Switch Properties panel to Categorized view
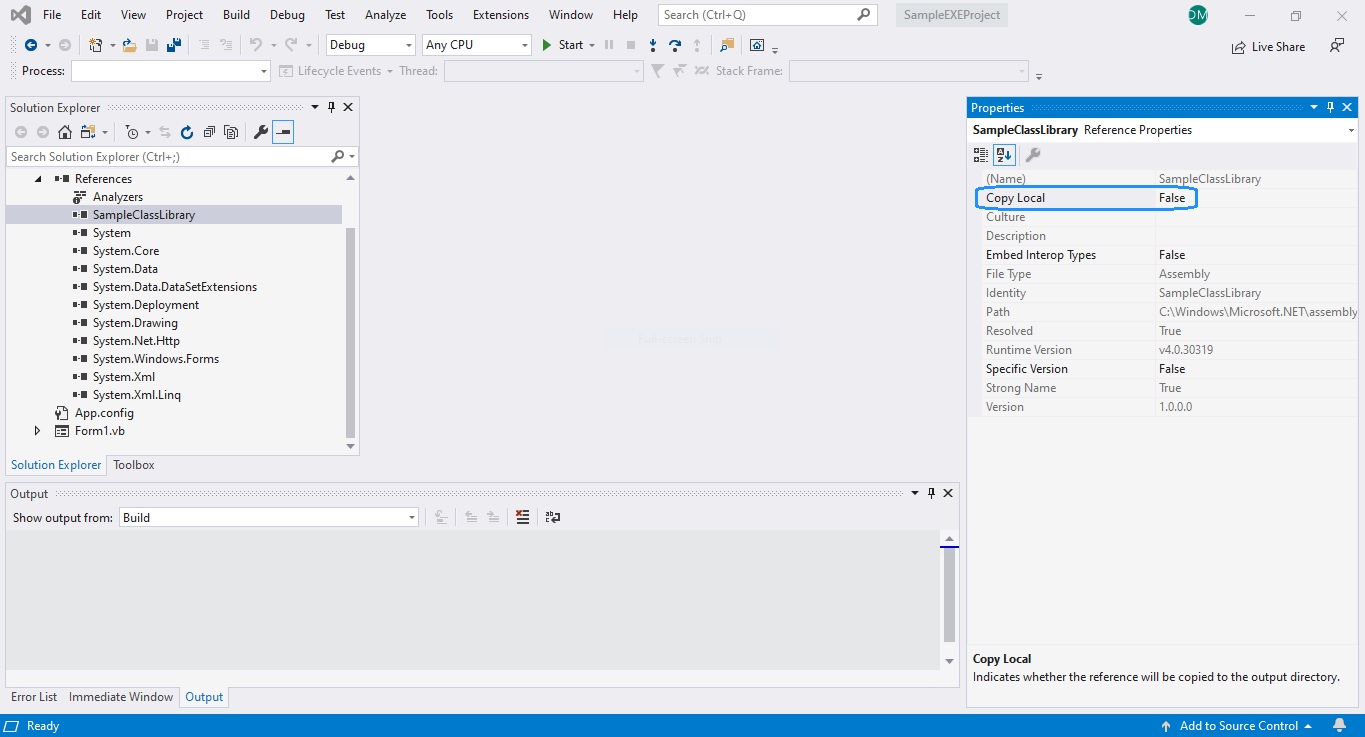The width and height of the screenshot is (1365, 737). 981,154
